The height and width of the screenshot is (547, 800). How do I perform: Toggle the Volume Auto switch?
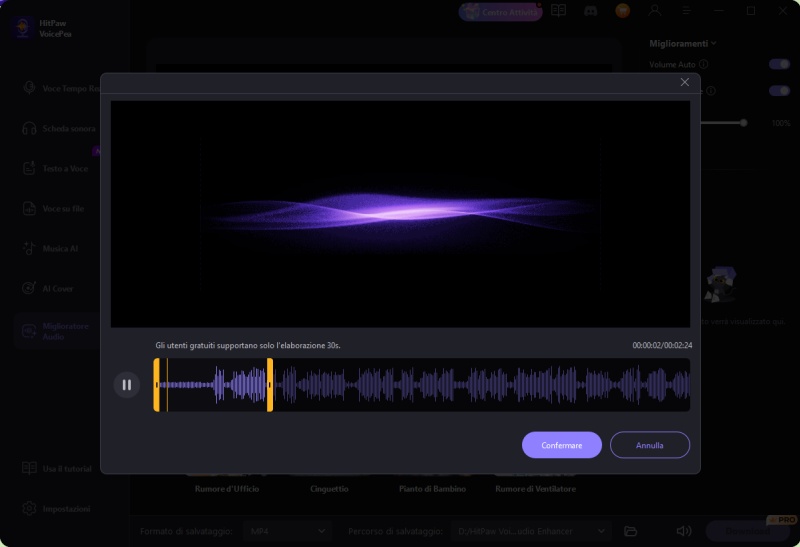point(779,65)
